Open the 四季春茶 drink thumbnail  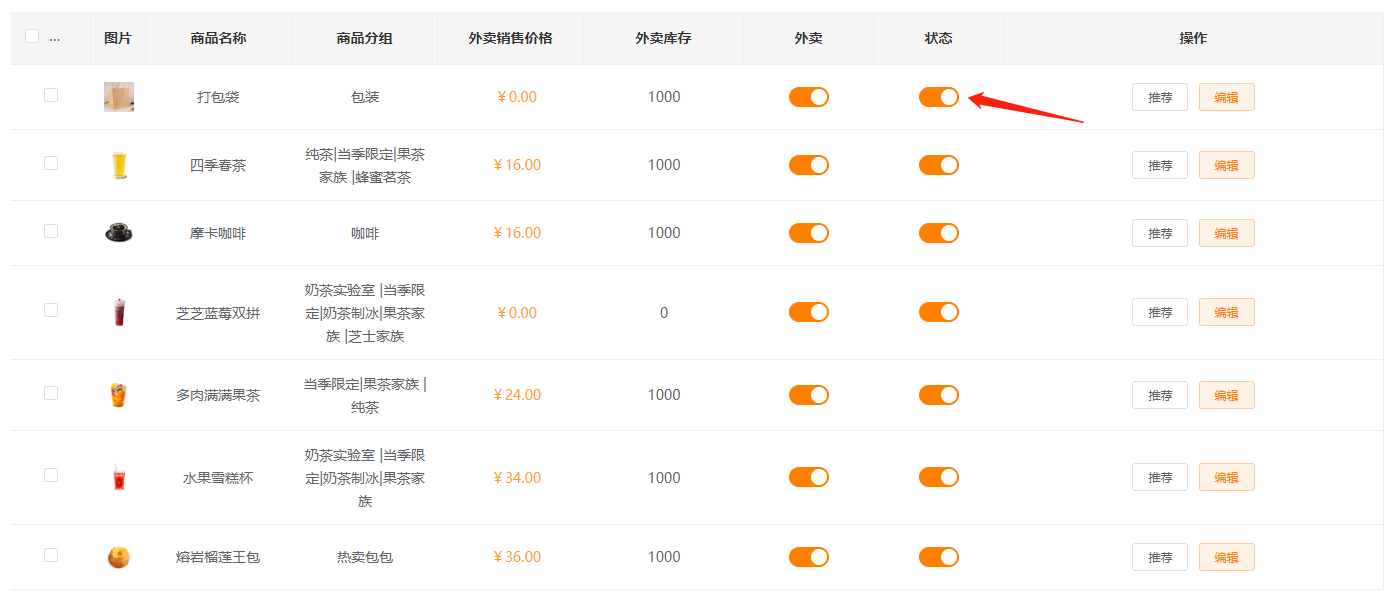click(x=119, y=165)
